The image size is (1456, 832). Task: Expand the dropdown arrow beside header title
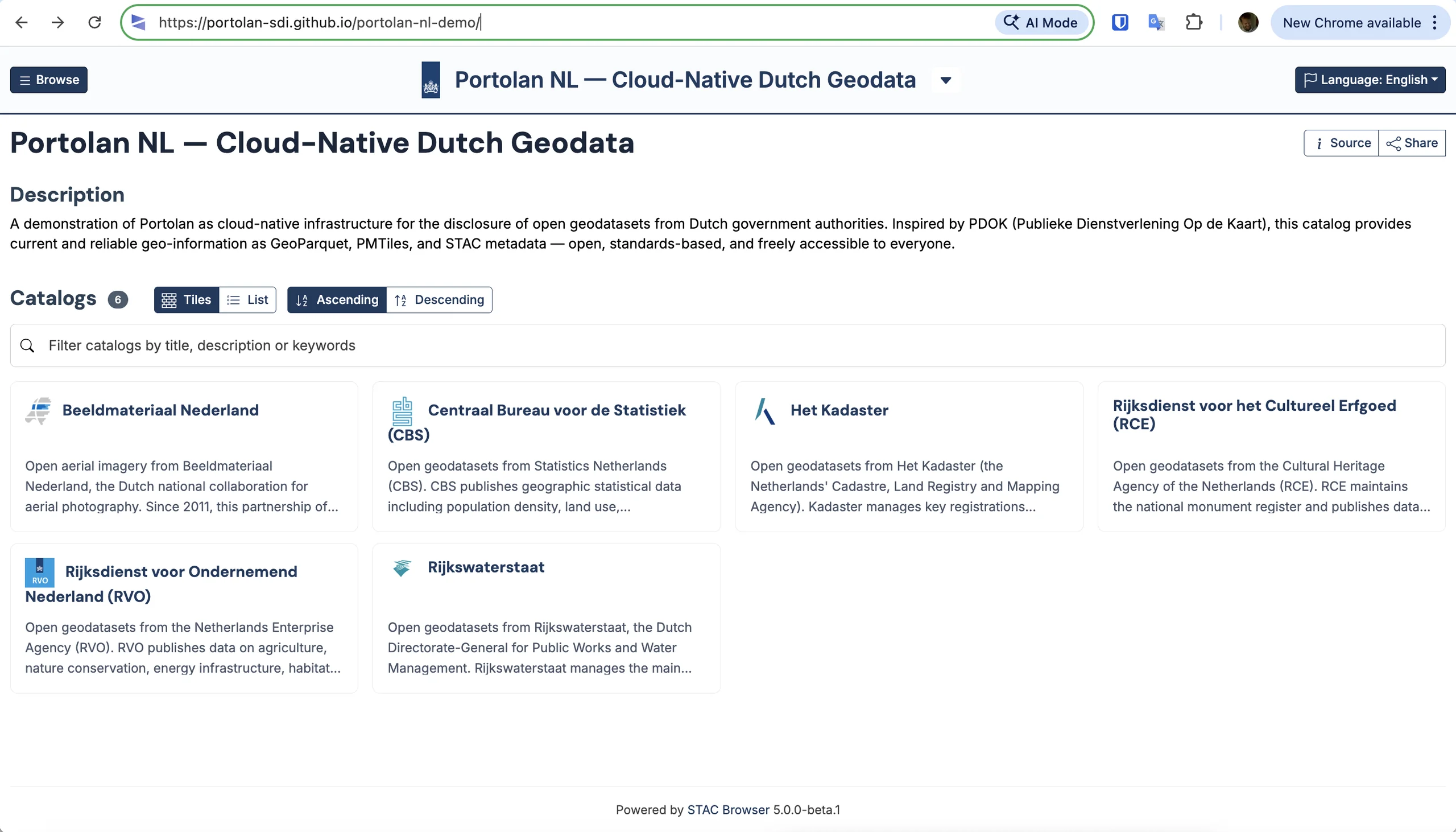pyautogui.click(x=945, y=80)
